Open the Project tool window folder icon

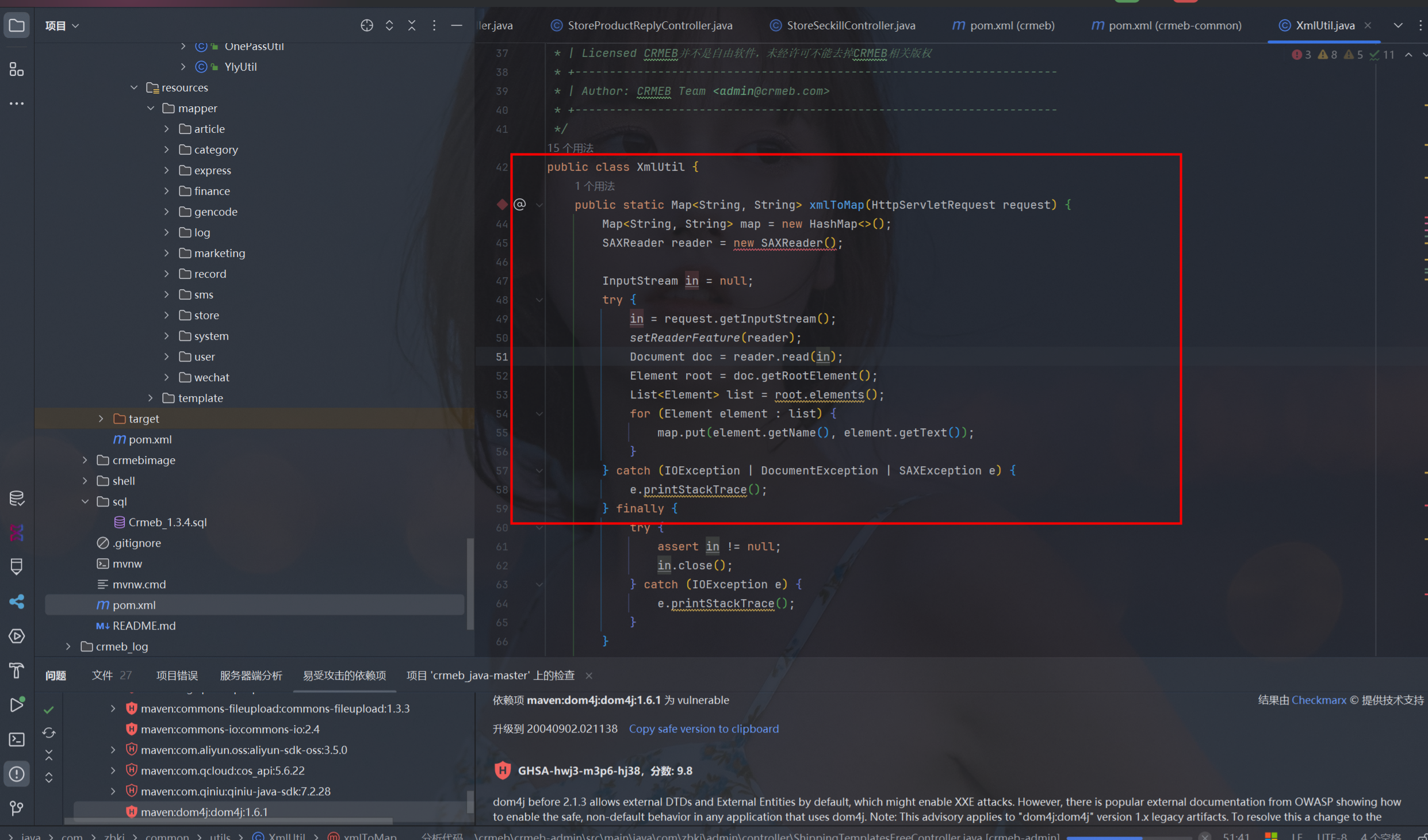pyautogui.click(x=17, y=25)
